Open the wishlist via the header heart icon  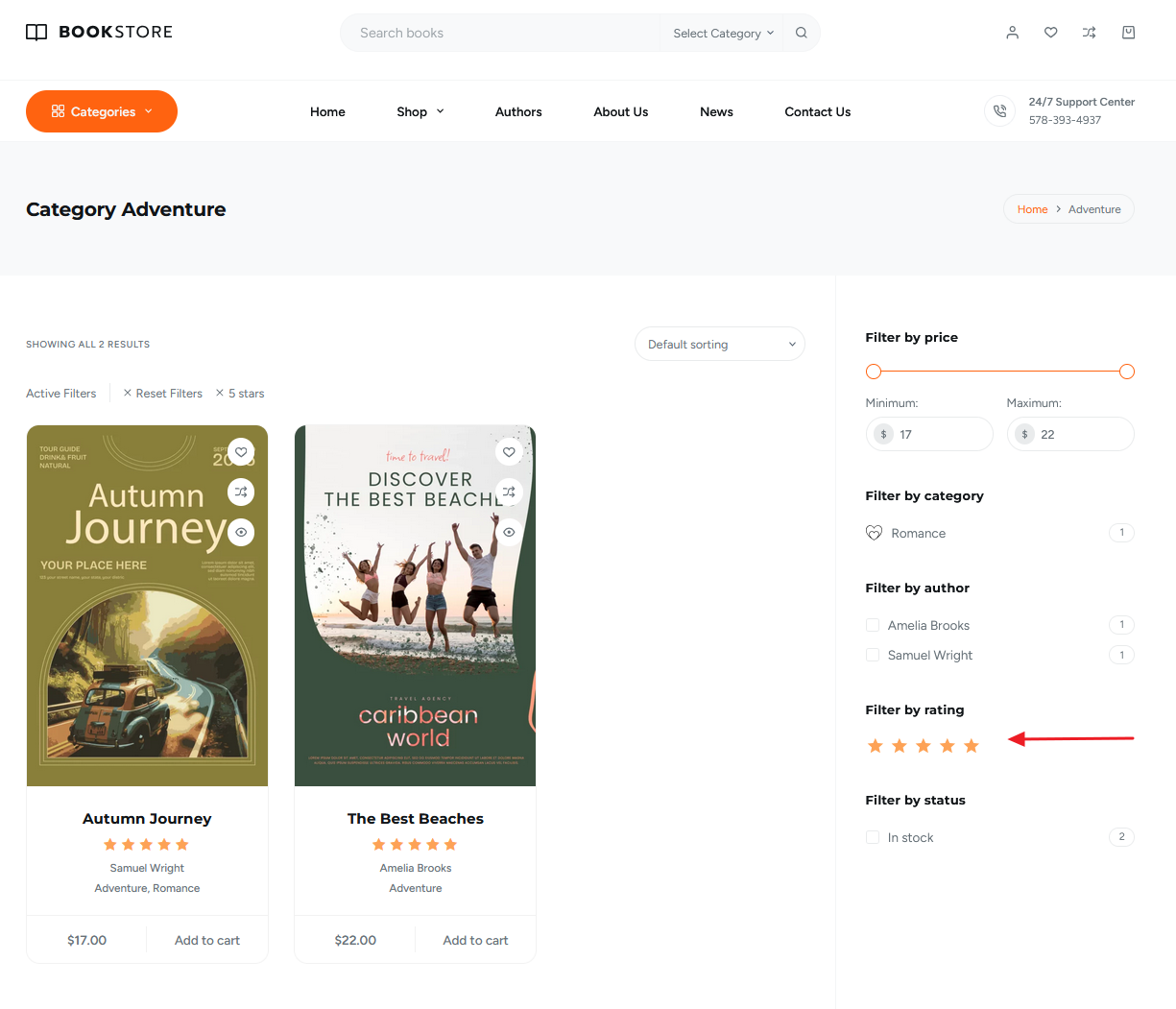tap(1050, 32)
